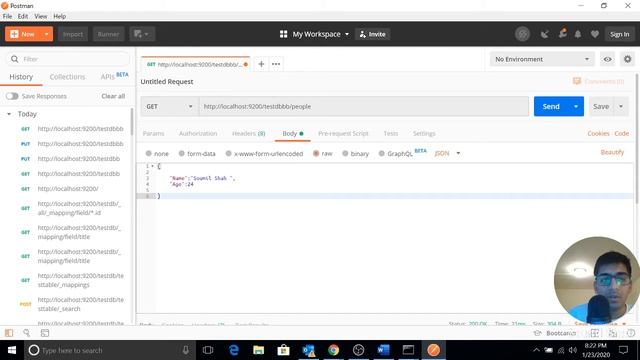Screen dimensions: 640x360
Task: Open the Code link
Action: click(x=622, y=133)
